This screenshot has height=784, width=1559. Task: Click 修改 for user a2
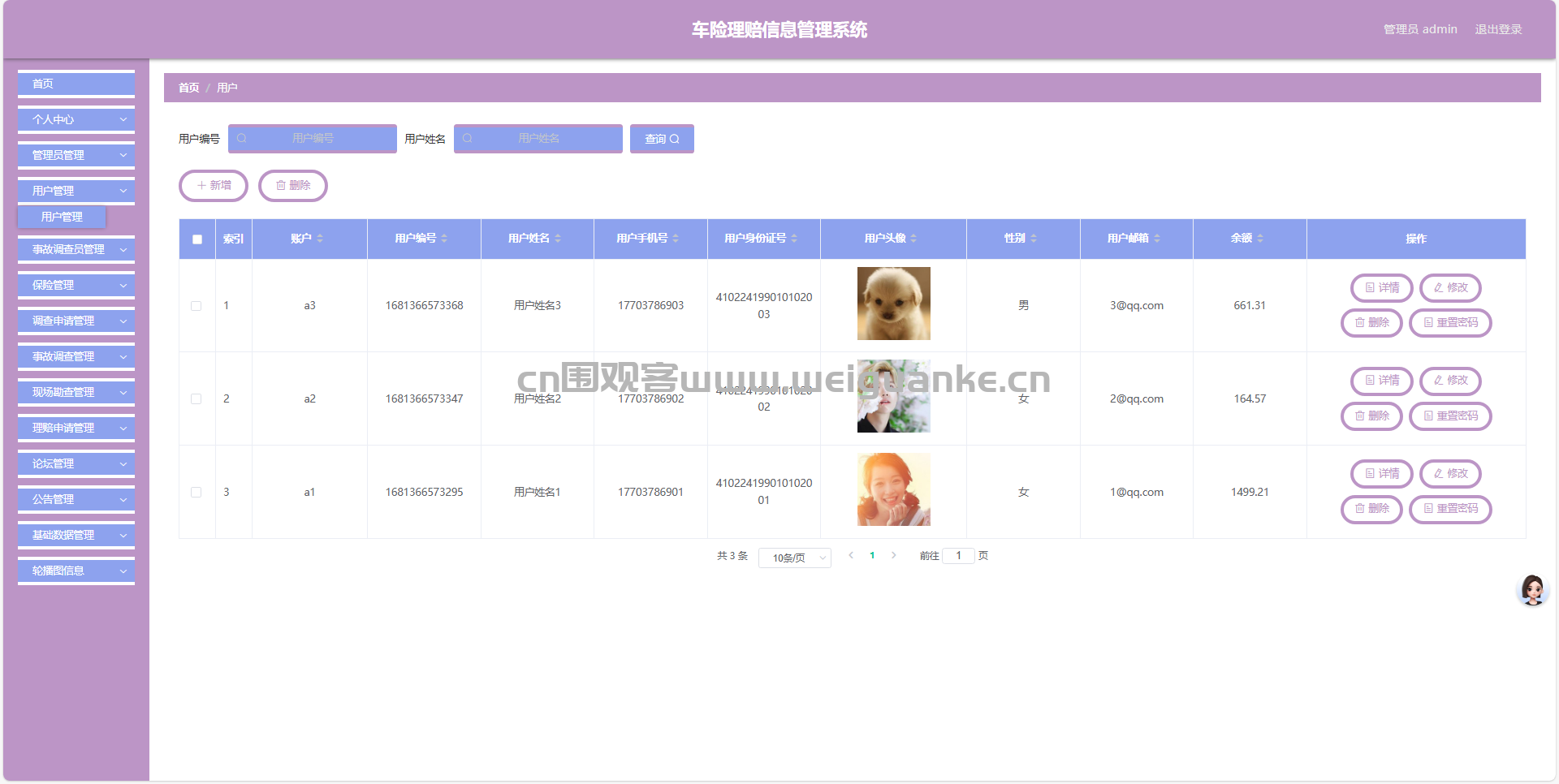[1450, 381]
